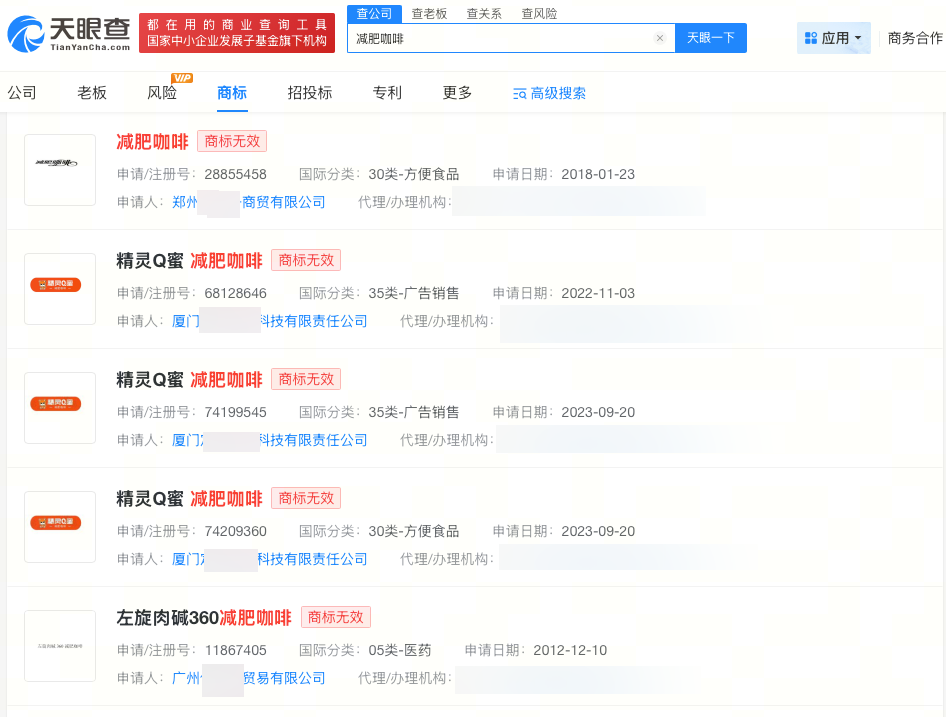Open applicant link 广州...贸易有限公司
The image size is (946, 717).
point(249,678)
